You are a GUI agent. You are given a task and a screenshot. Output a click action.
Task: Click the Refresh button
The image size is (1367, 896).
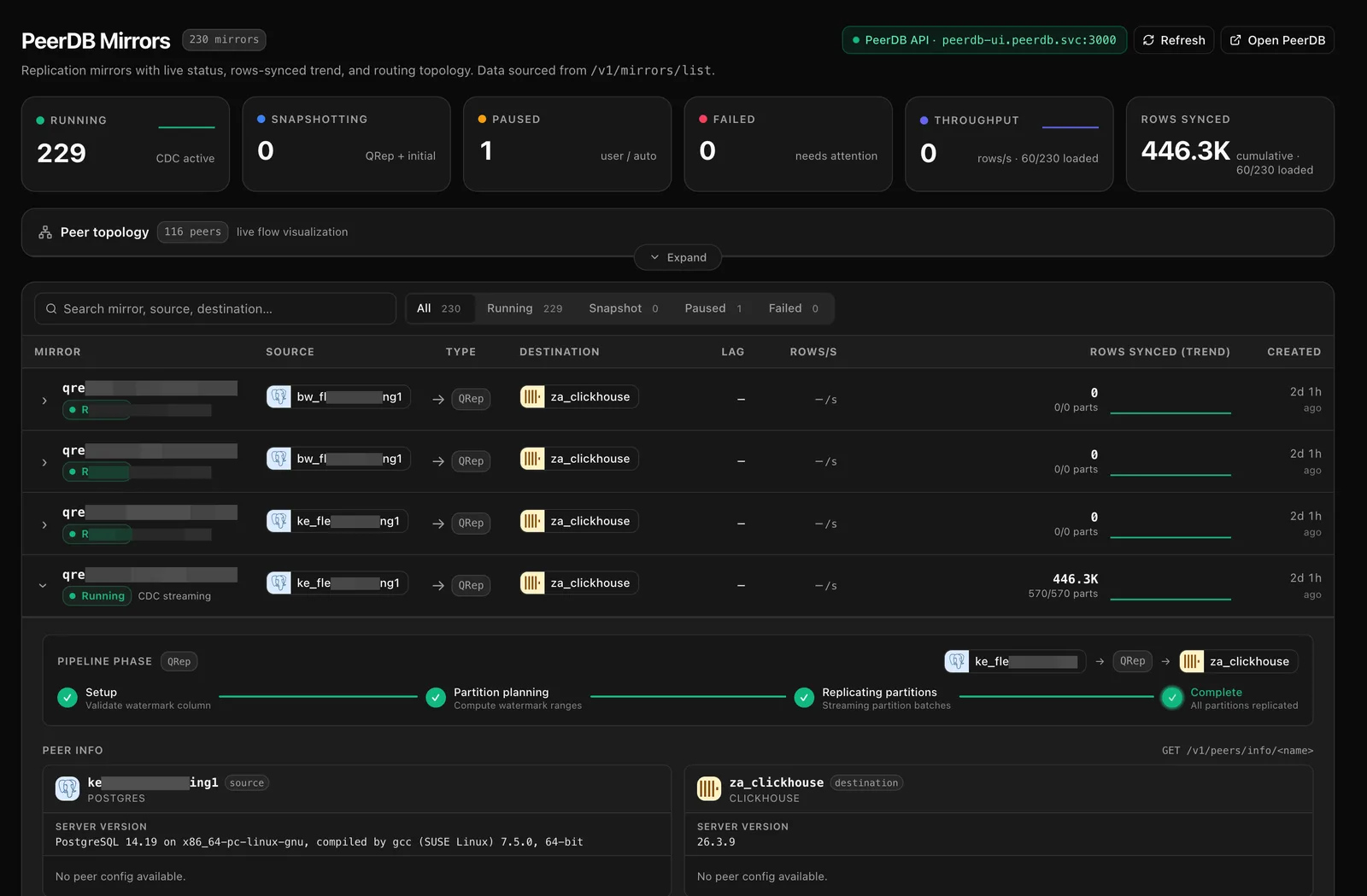coord(1173,40)
